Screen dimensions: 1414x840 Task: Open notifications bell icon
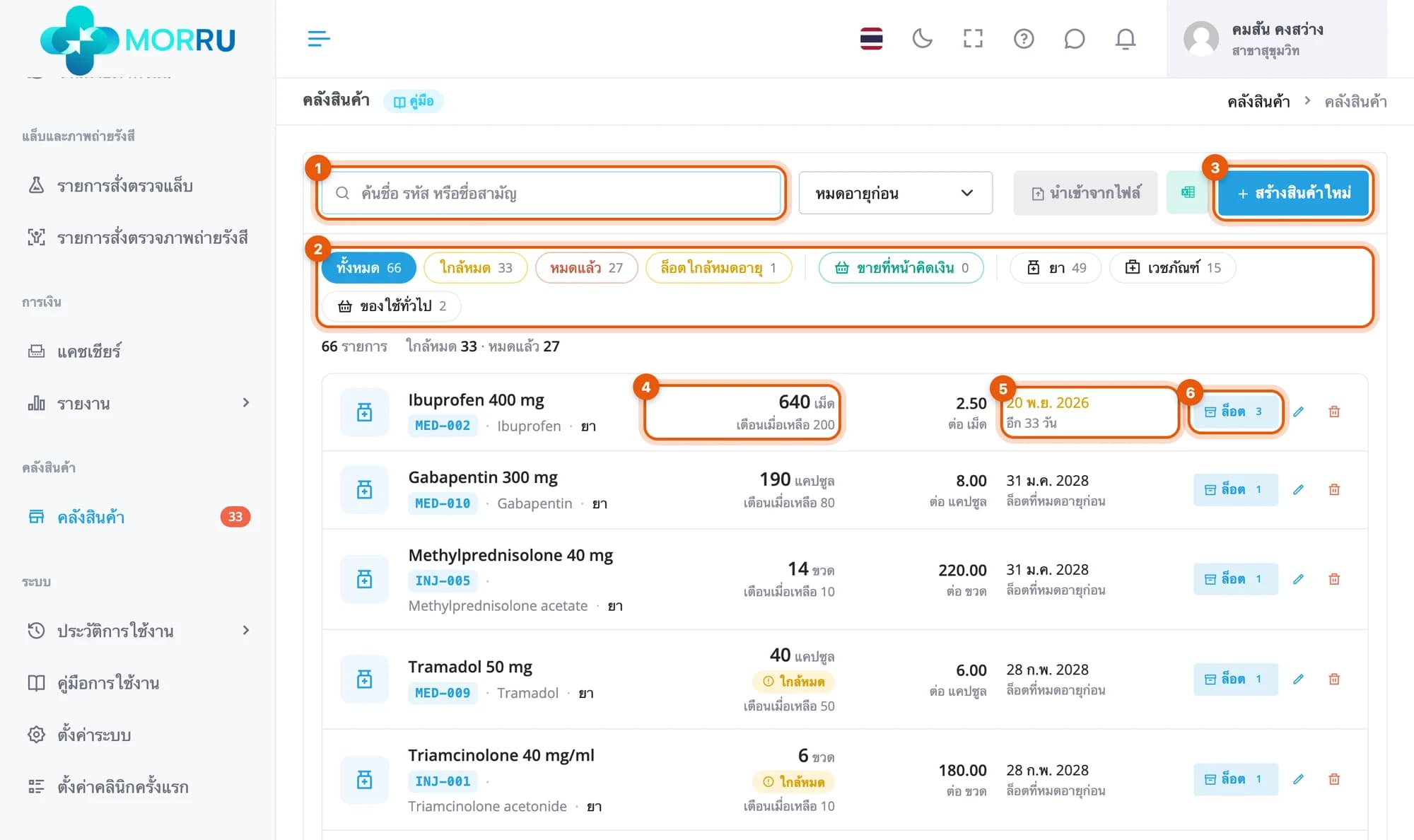[1126, 38]
